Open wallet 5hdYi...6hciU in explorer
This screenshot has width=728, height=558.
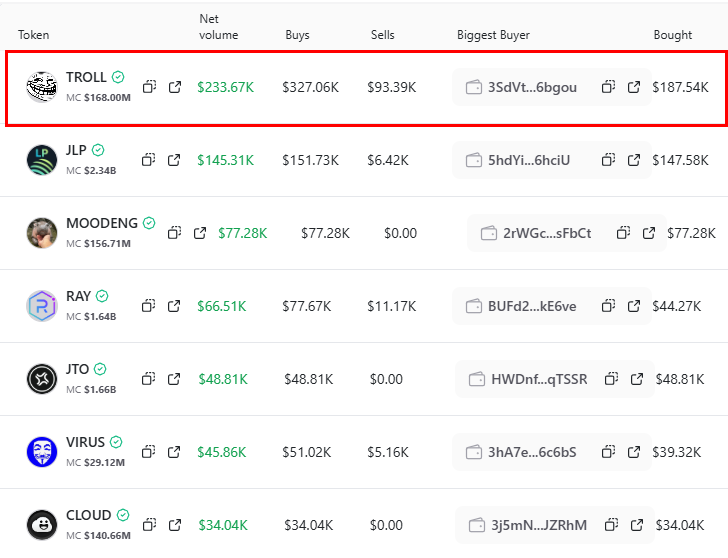pos(634,160)
